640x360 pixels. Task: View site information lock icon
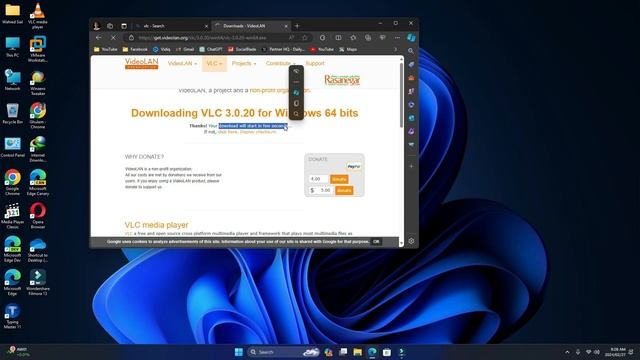coord(131,38)
